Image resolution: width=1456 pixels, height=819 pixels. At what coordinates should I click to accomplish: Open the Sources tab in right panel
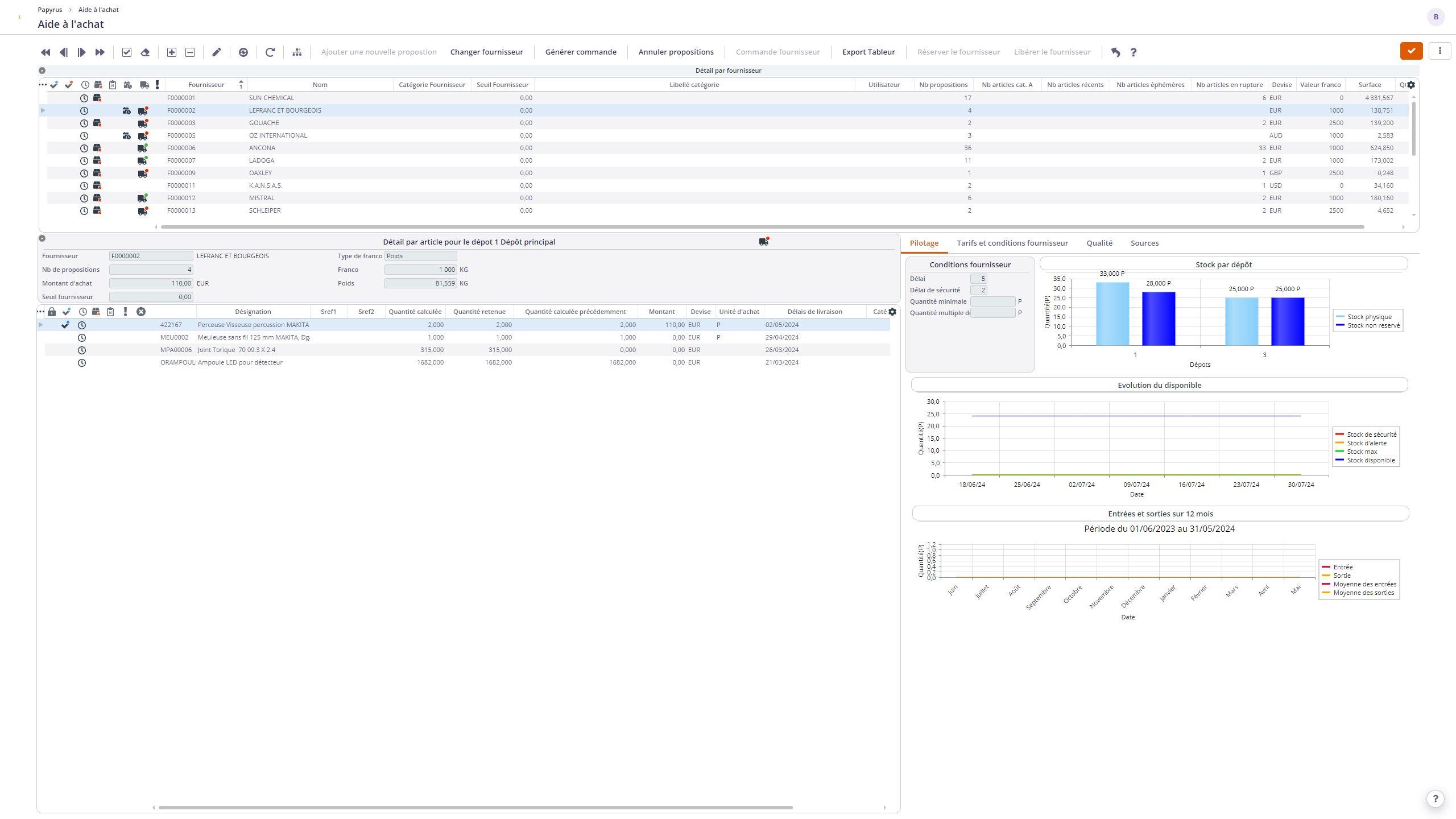pos(1144,243)
